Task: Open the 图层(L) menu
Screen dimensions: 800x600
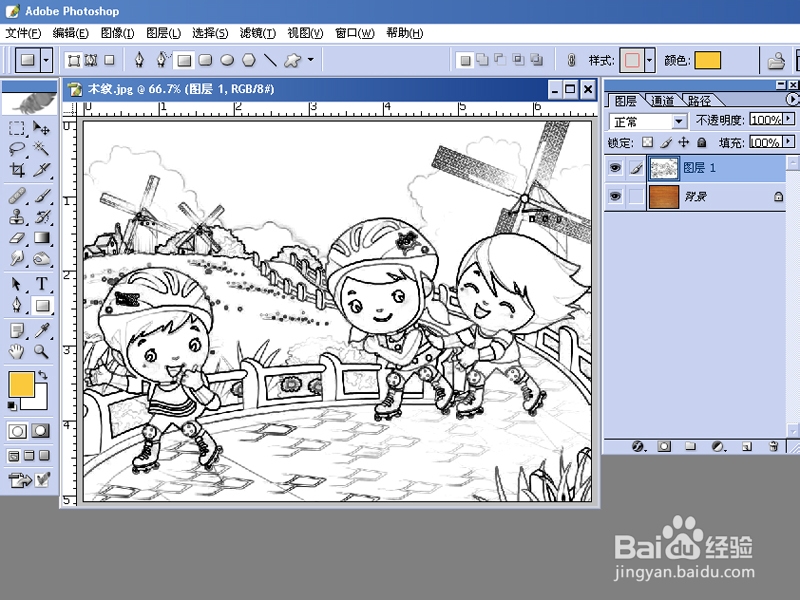Action: (163, 33)
